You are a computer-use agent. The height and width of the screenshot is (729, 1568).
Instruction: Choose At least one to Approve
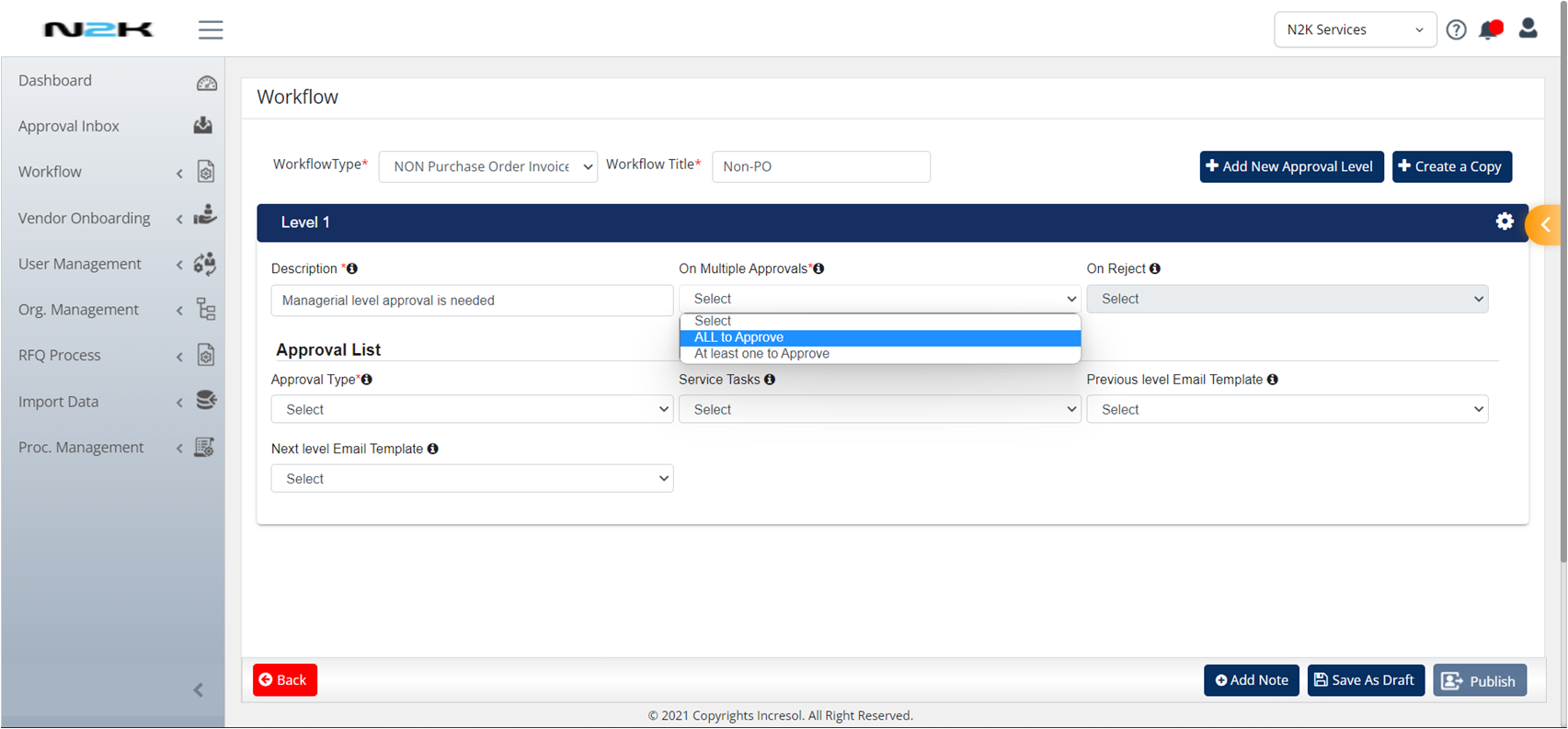click(880, 354)
